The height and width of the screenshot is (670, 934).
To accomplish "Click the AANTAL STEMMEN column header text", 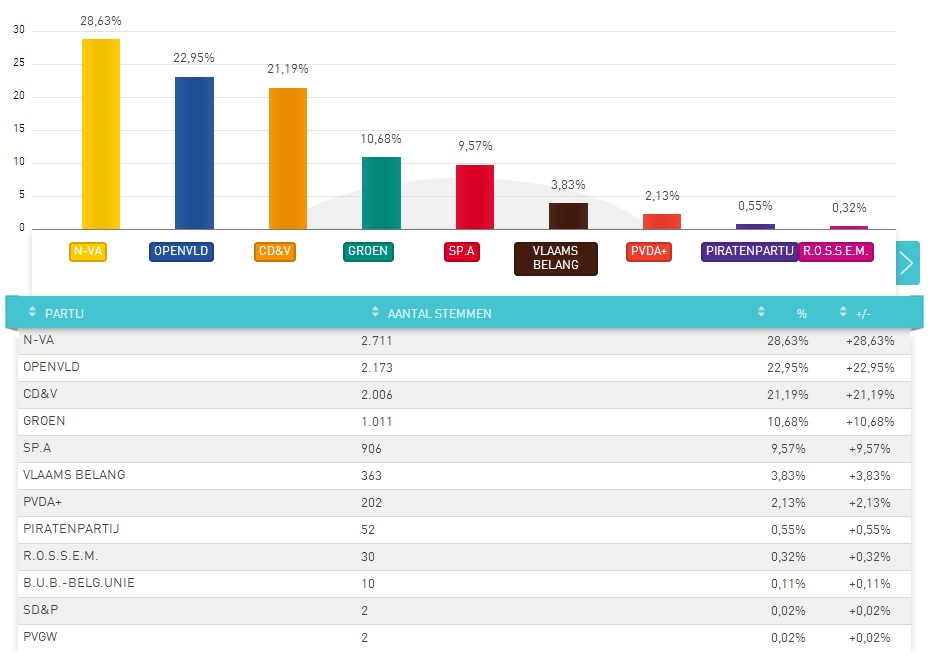I will tap(440, 314).
